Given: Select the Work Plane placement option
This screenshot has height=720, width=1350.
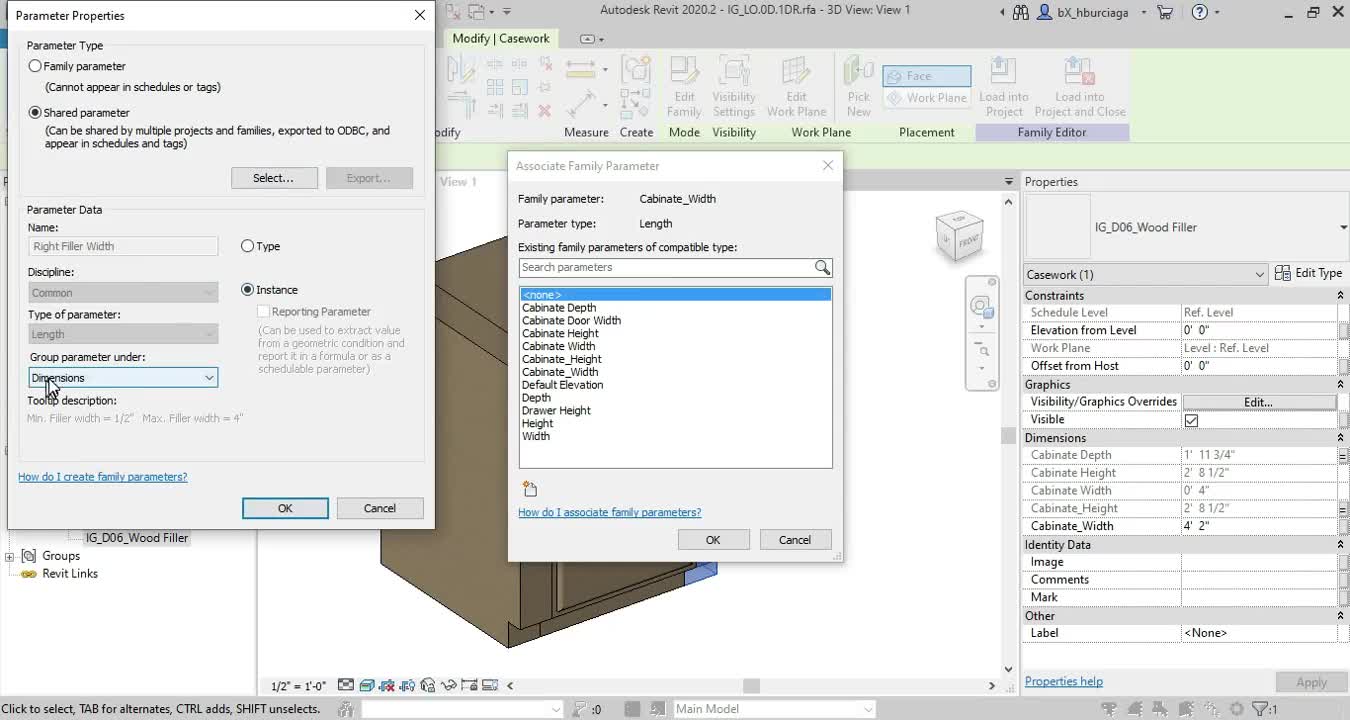Looking at the screenshot, I should tap(927, 98).
